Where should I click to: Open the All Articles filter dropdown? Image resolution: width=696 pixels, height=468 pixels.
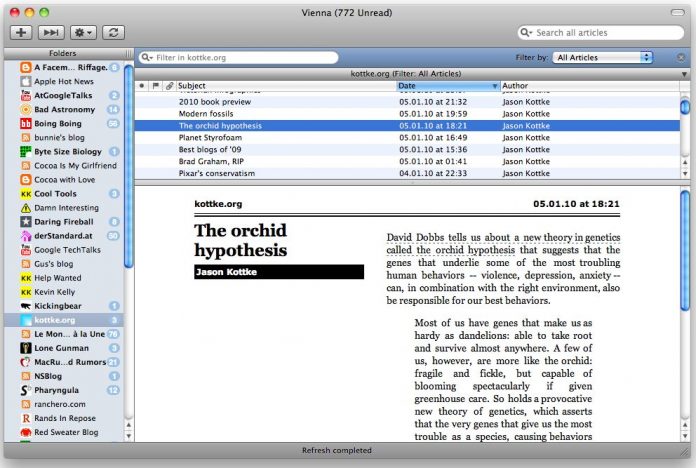[602, 57]
